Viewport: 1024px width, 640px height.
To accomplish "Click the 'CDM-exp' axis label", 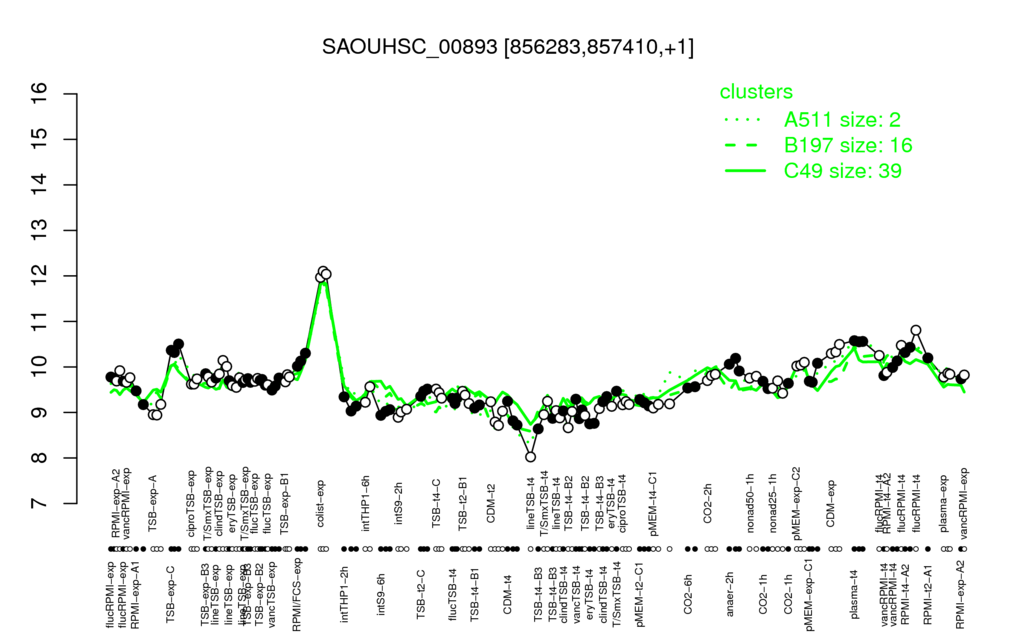I will point(831,504).
